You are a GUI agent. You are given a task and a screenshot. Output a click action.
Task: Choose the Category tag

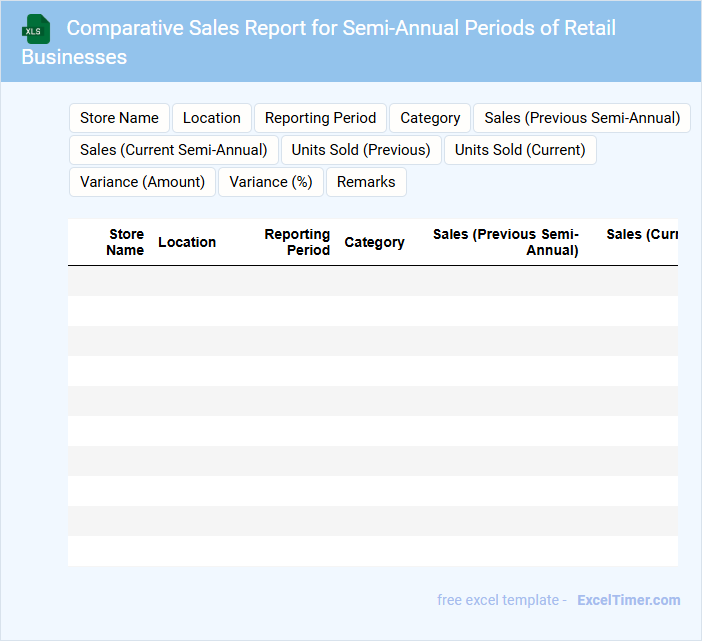click(430, 118)
